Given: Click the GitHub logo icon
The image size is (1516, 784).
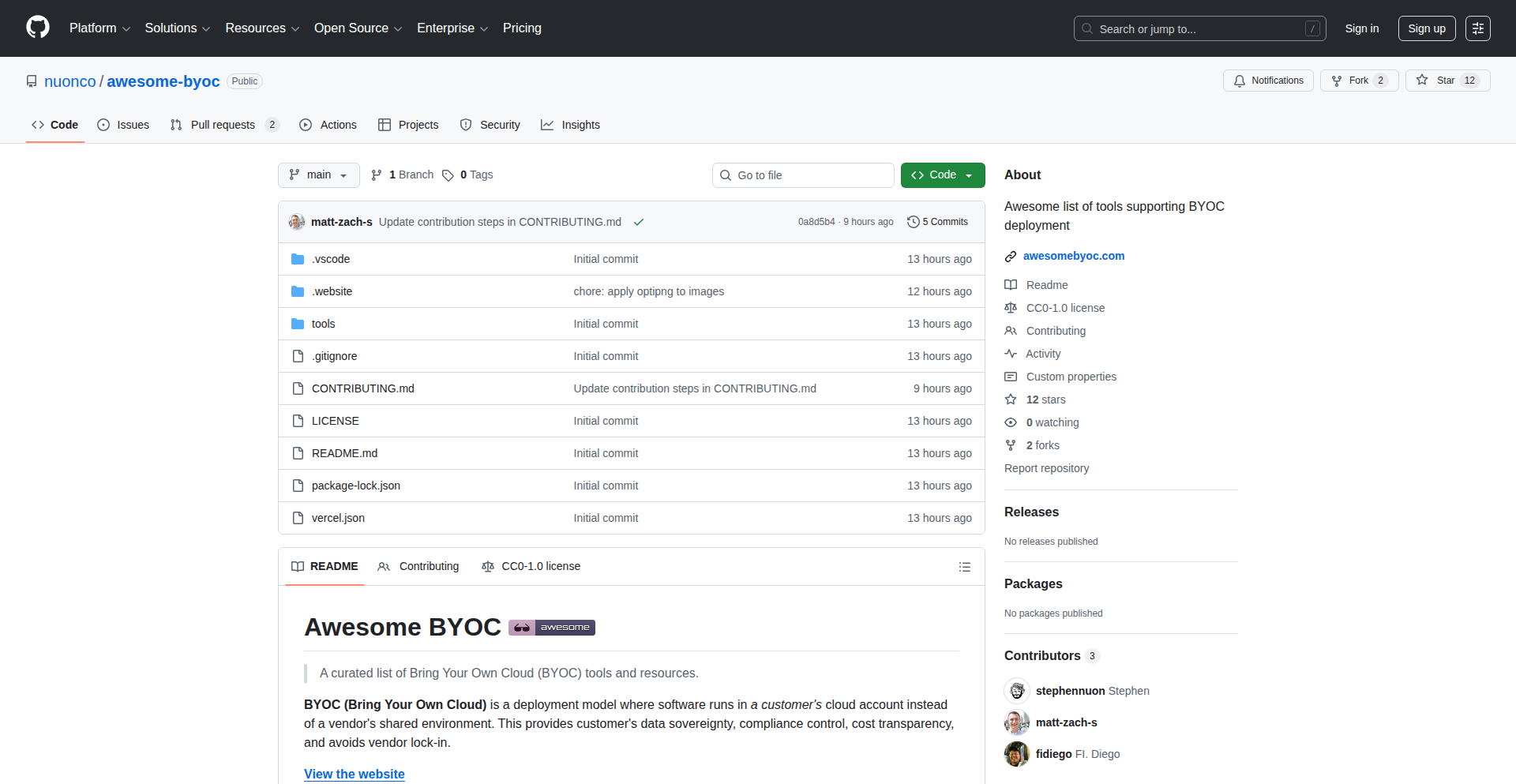Looking at the screenshot, I should pos(38,28).
